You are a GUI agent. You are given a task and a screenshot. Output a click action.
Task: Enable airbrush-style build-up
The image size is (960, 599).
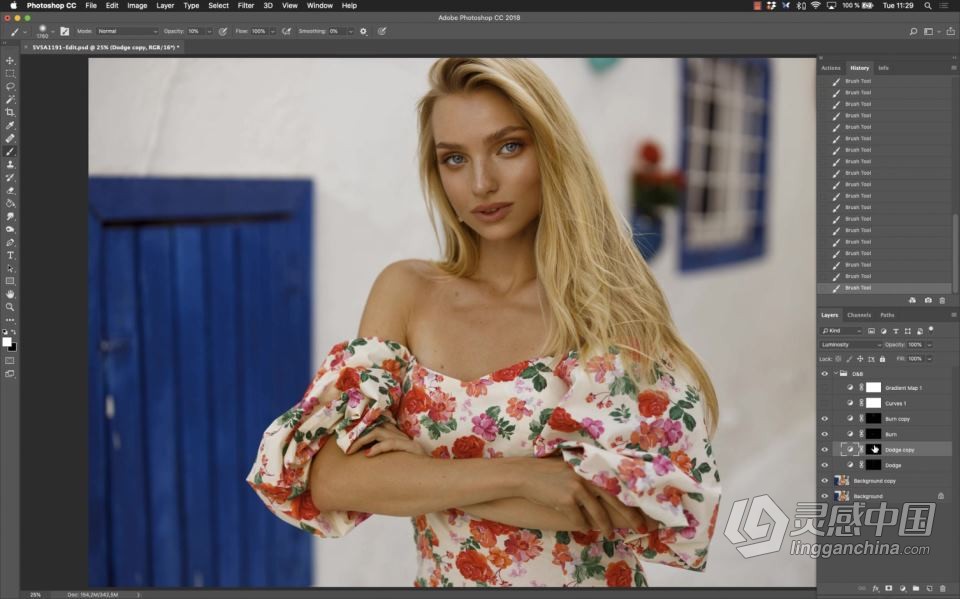286,31
